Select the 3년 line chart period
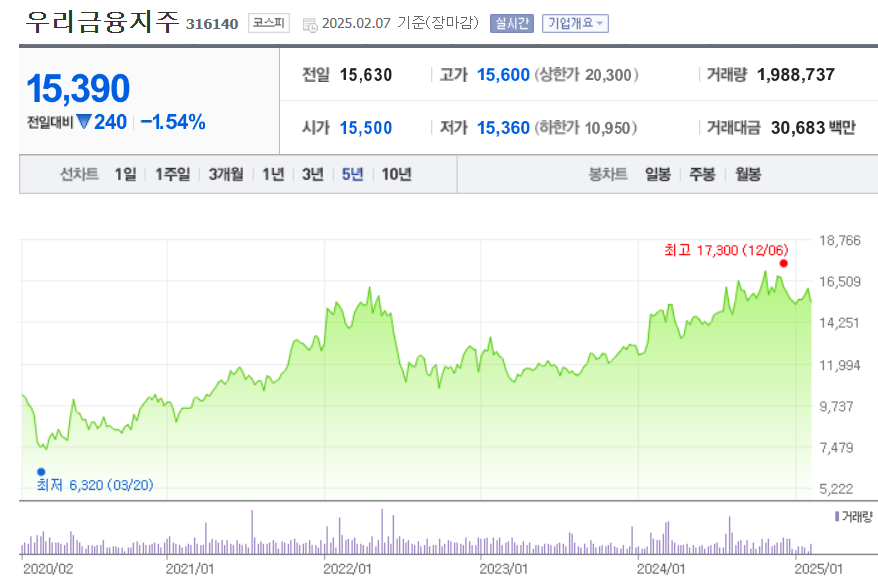 (x=313, y=175)
